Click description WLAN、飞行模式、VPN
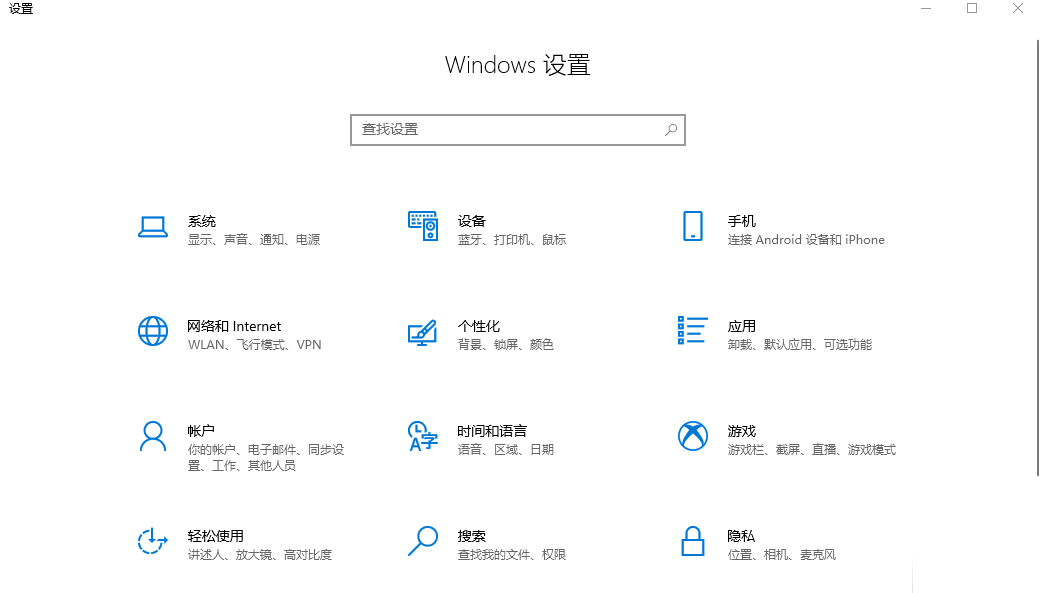 pos(255,345)
